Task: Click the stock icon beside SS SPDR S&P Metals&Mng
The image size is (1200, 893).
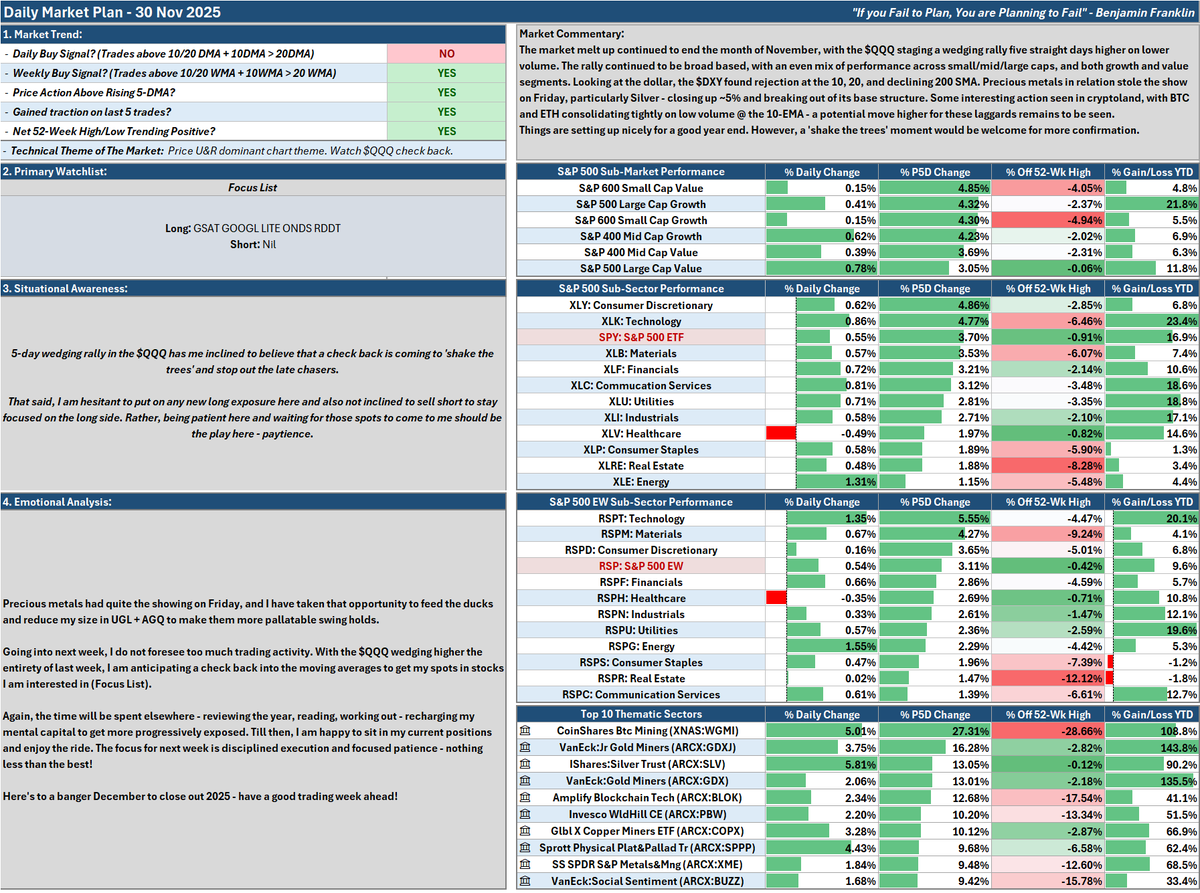Action: (x=526, y=864)
